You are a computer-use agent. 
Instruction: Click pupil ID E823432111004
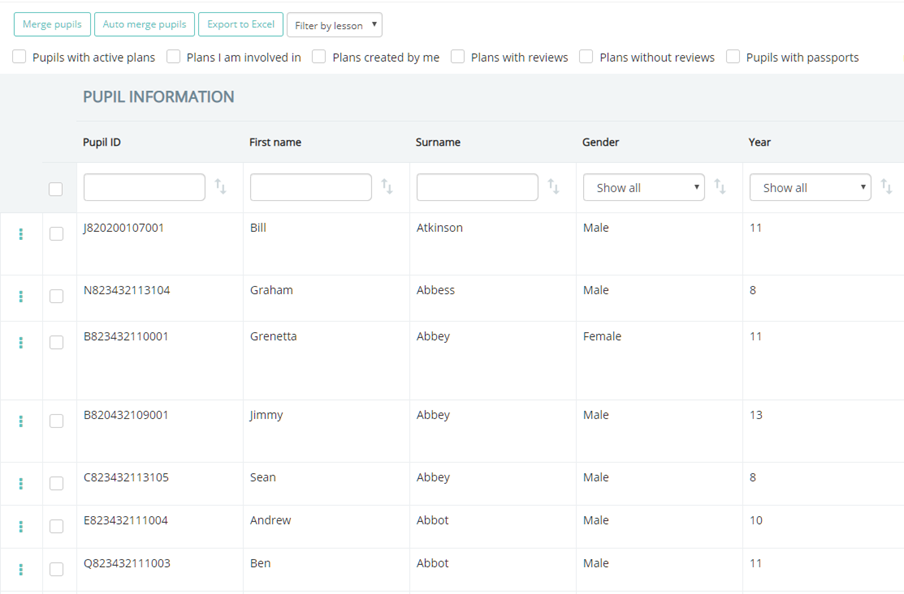pyautogui.click(x=126, y=520)
